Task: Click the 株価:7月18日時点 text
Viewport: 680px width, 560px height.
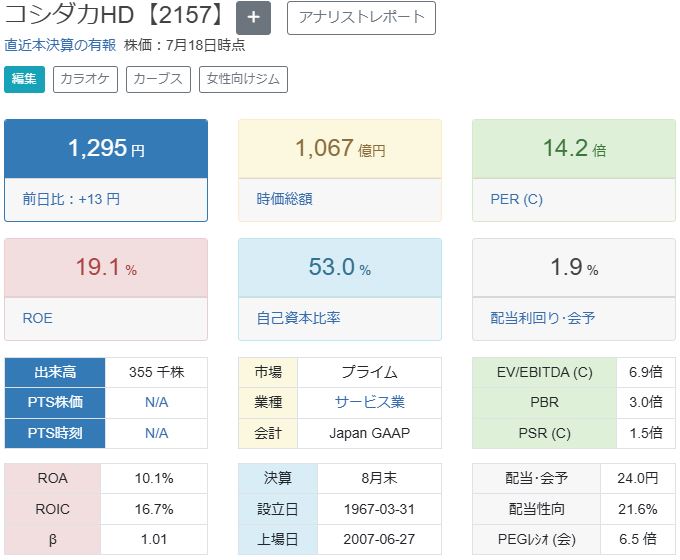Action: (185, 45)
